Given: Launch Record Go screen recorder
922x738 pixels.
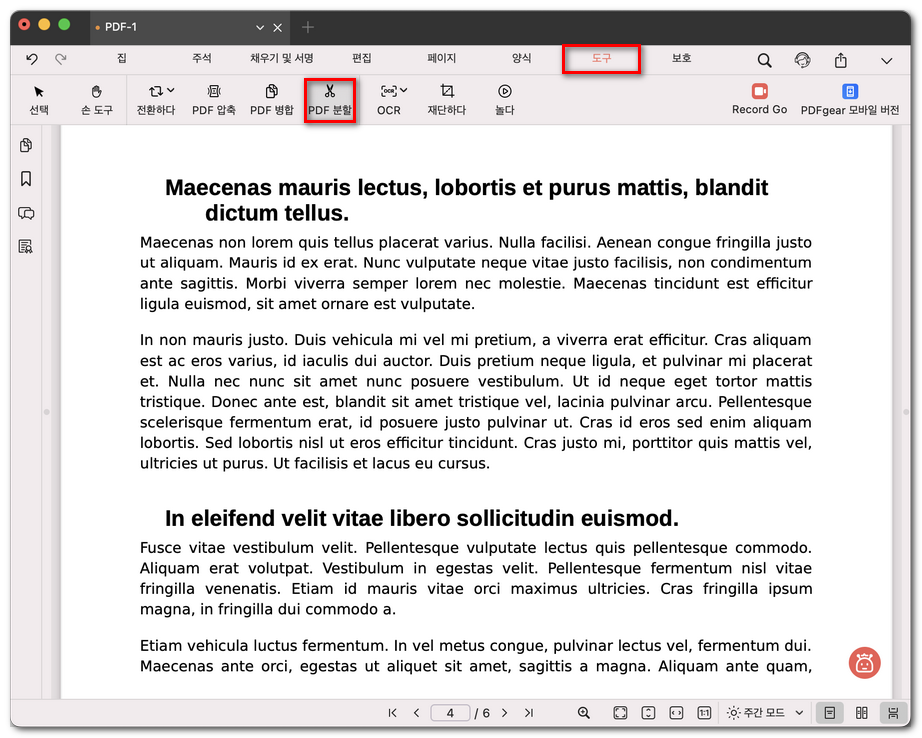Looking at the screenshot, I should (x=759, y=99).
